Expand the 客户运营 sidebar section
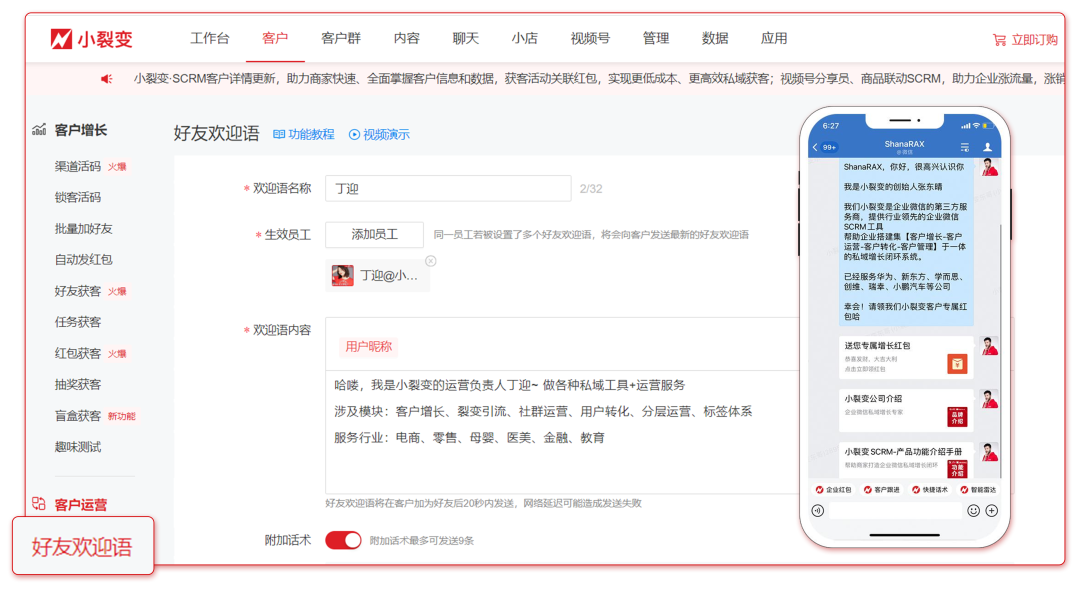Screen dimensions: 1080x590 80,505
